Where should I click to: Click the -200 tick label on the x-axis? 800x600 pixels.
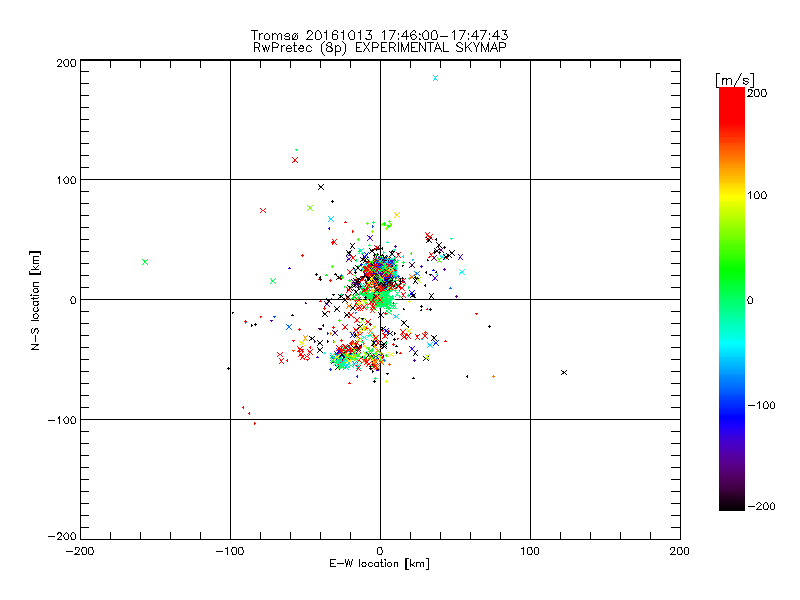(x=80, y=551)
